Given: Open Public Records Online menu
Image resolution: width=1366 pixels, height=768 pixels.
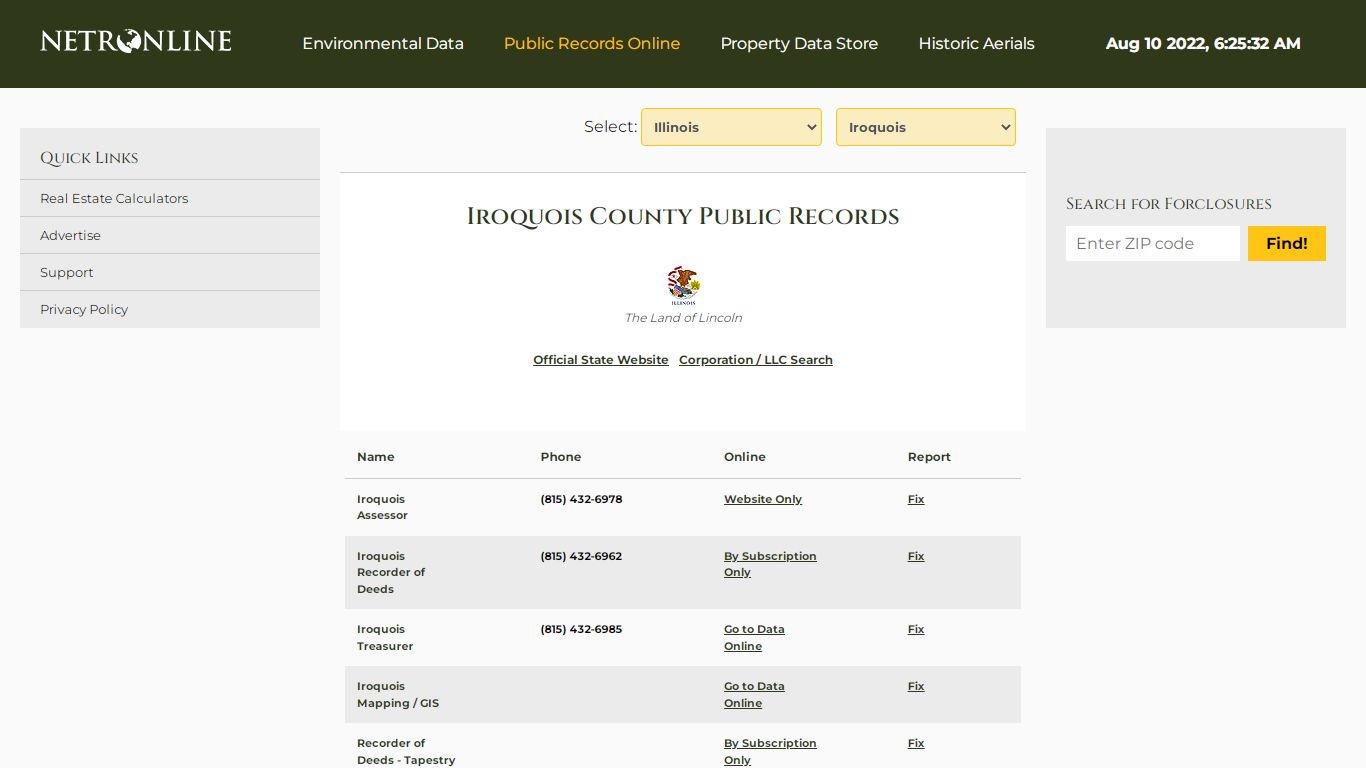Looking at the screenshot, I should 592,44.
